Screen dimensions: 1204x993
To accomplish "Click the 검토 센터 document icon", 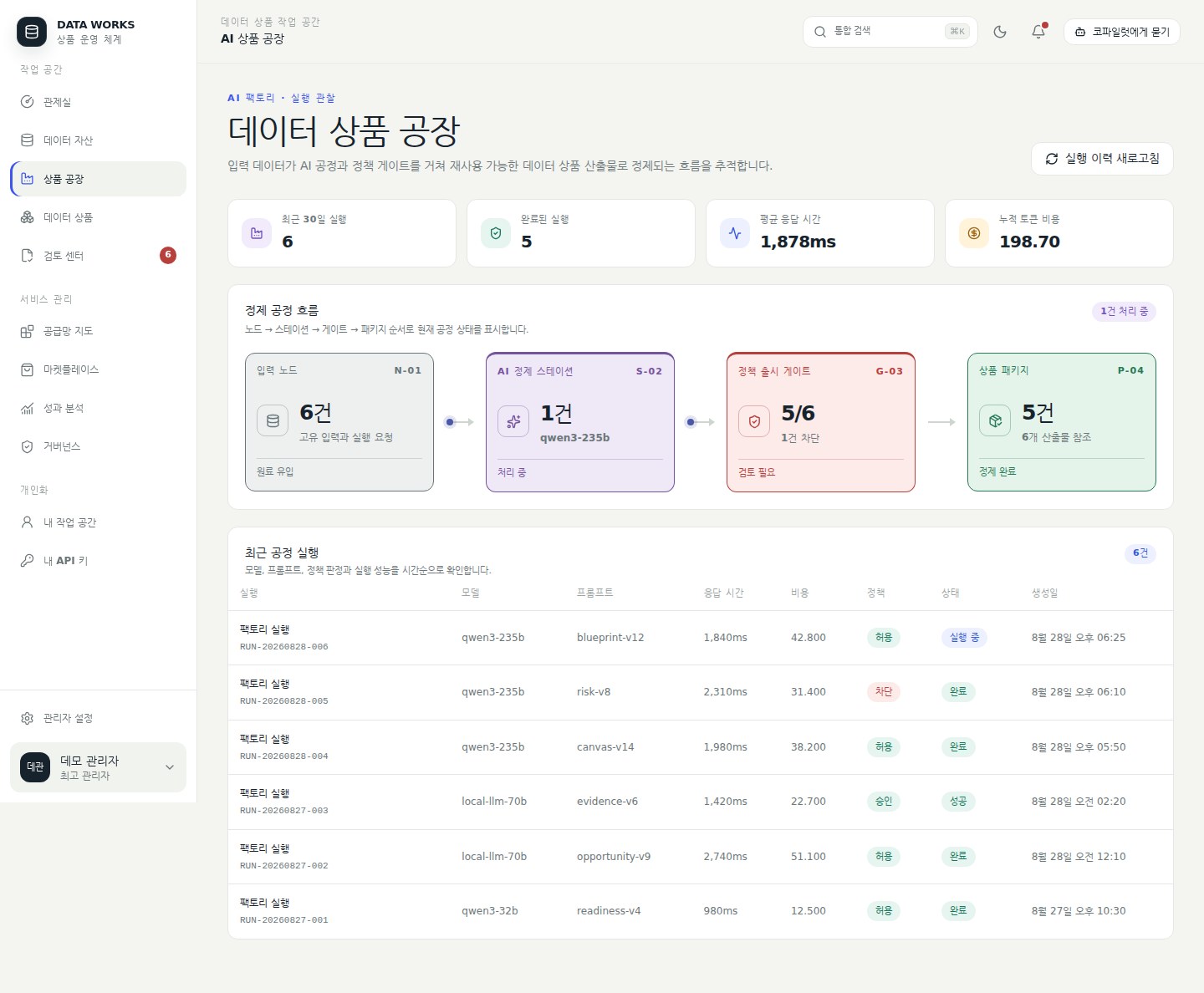I will tap(27, 256).
